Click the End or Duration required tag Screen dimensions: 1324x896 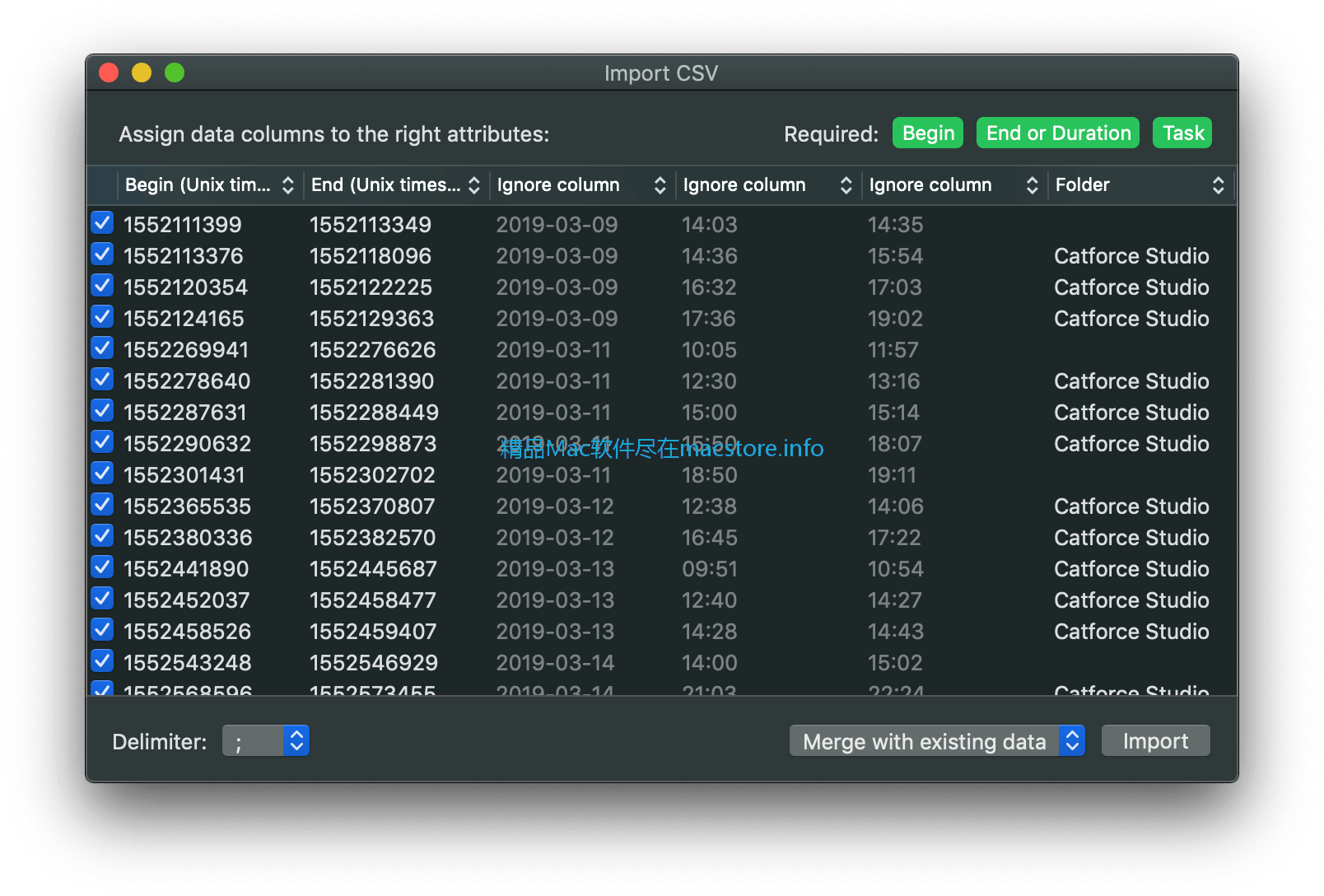(1058, 133)
